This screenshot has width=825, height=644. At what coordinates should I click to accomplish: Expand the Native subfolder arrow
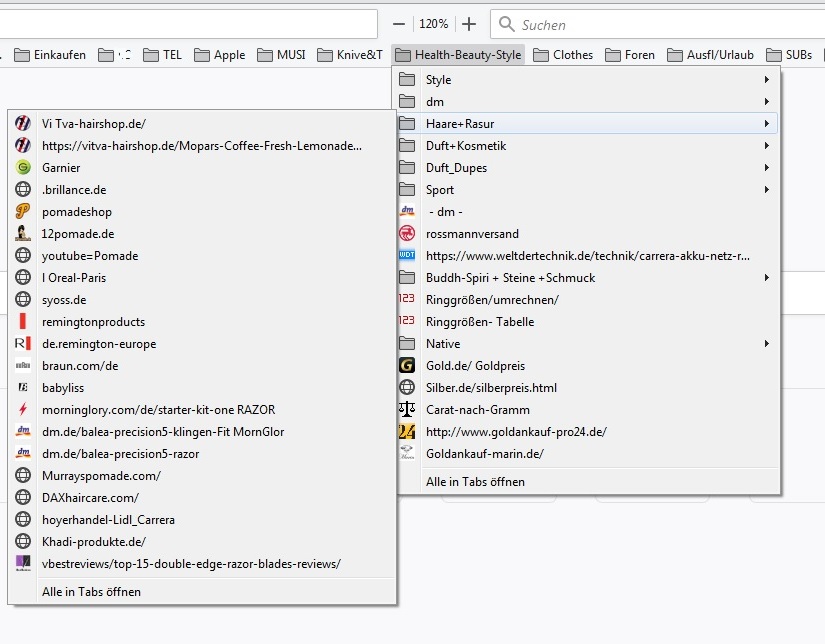(x=767, y=344)
